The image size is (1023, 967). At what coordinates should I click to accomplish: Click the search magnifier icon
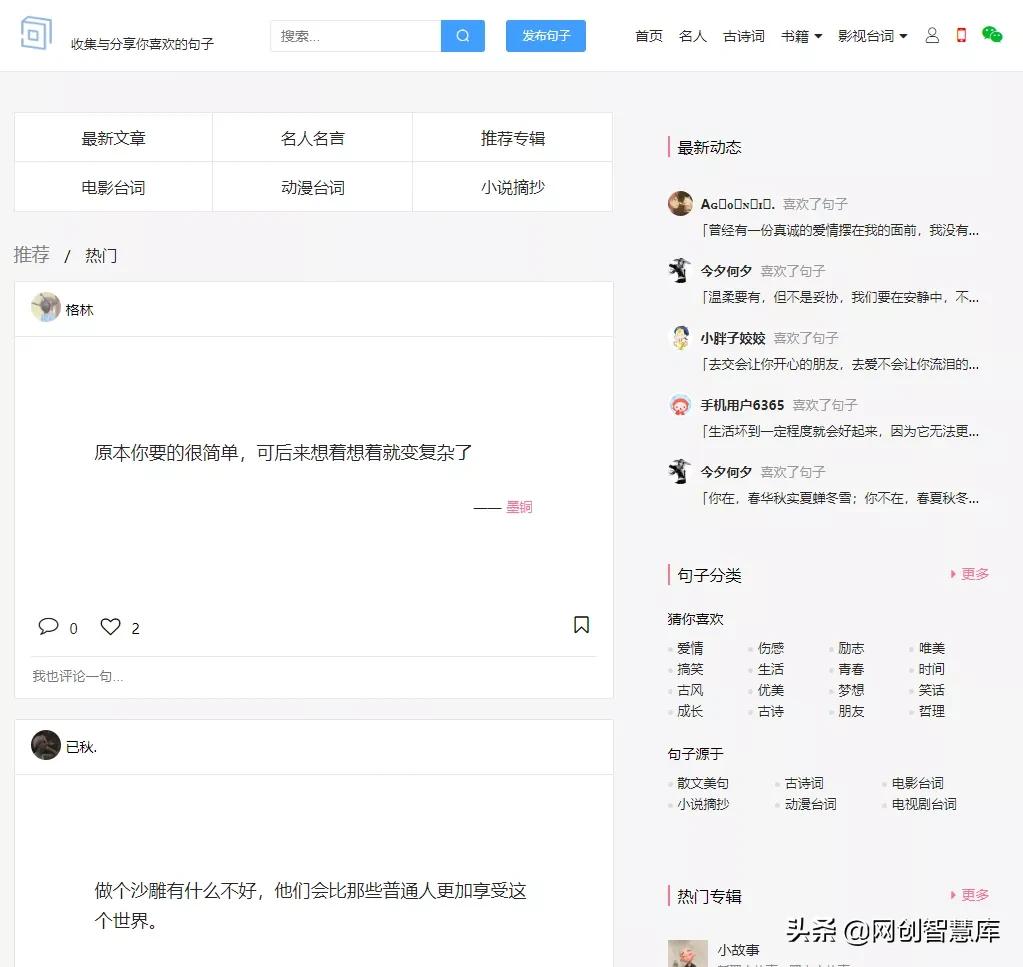tap(461, 35)
